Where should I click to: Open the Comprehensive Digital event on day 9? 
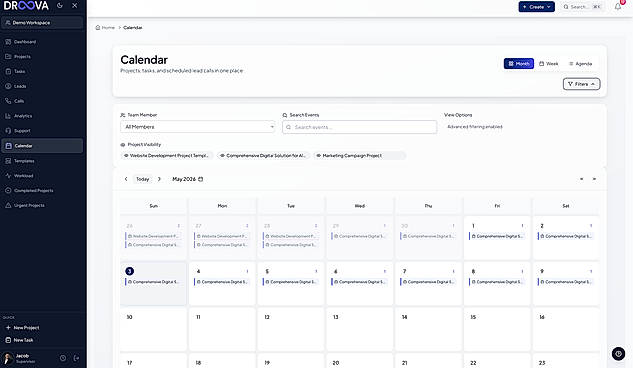[x=566, y=282]
